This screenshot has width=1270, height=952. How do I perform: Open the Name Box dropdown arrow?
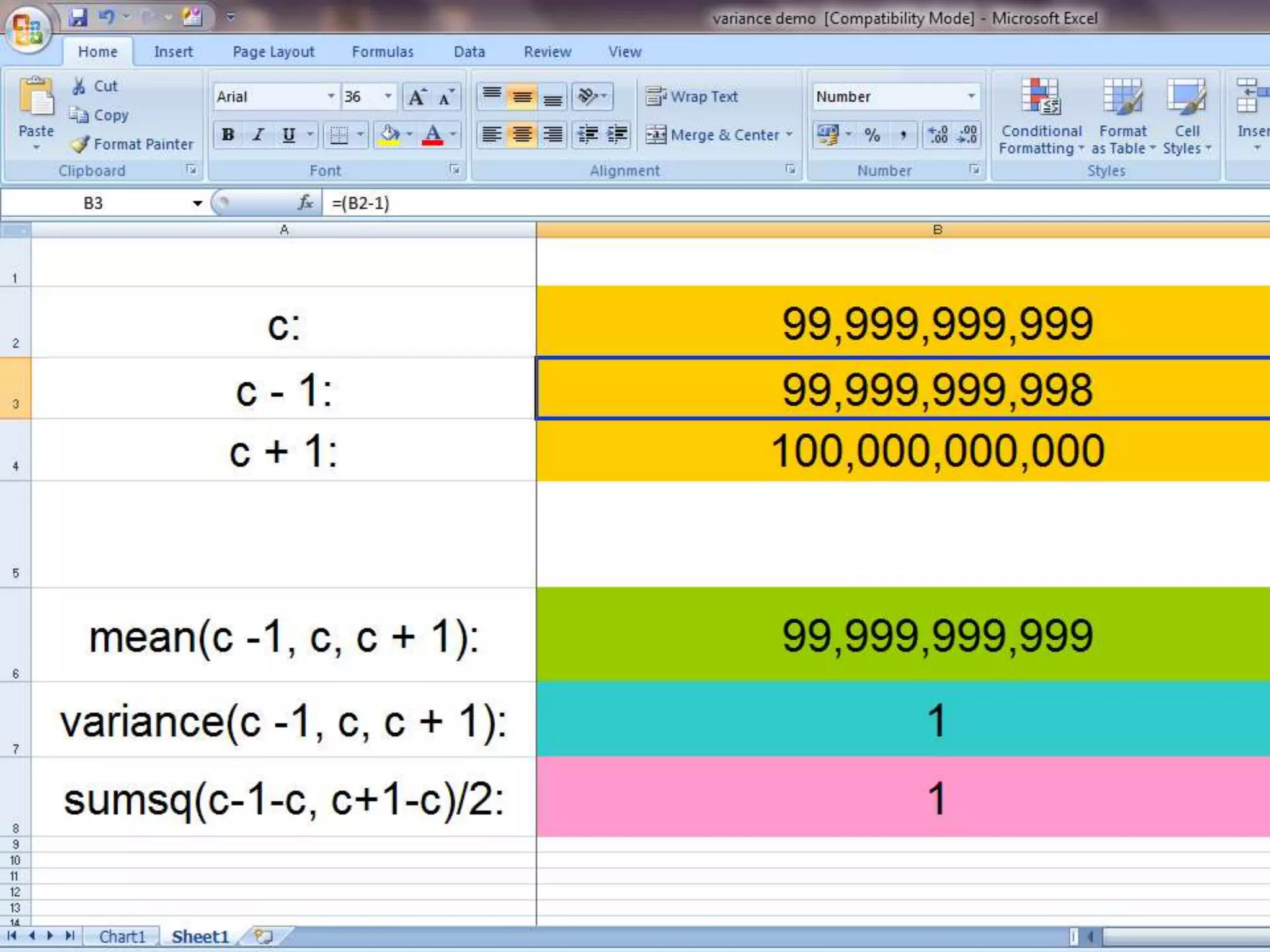click(x=197, y=203)
